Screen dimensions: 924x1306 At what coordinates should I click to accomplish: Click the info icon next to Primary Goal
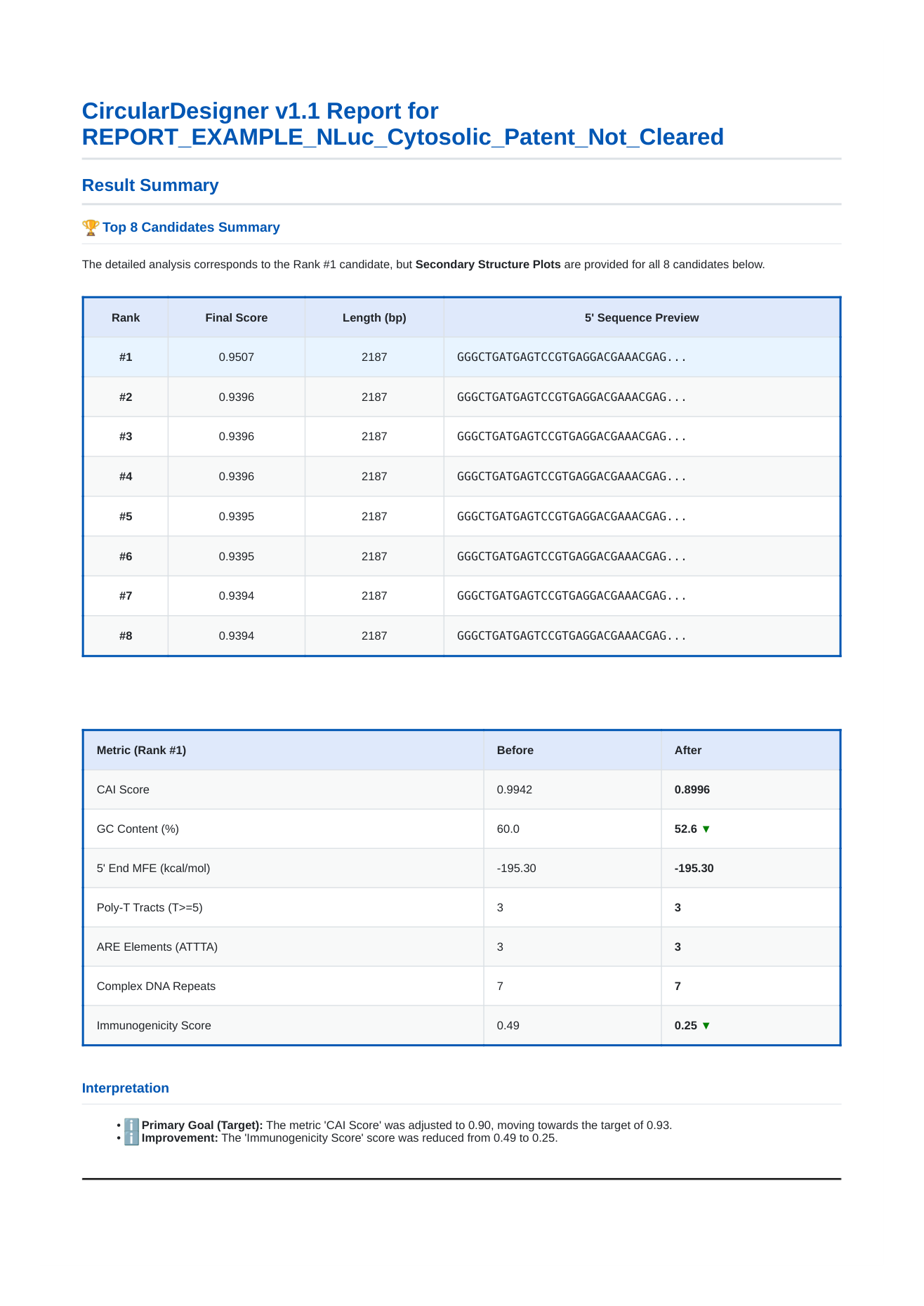click(131, 1125)
